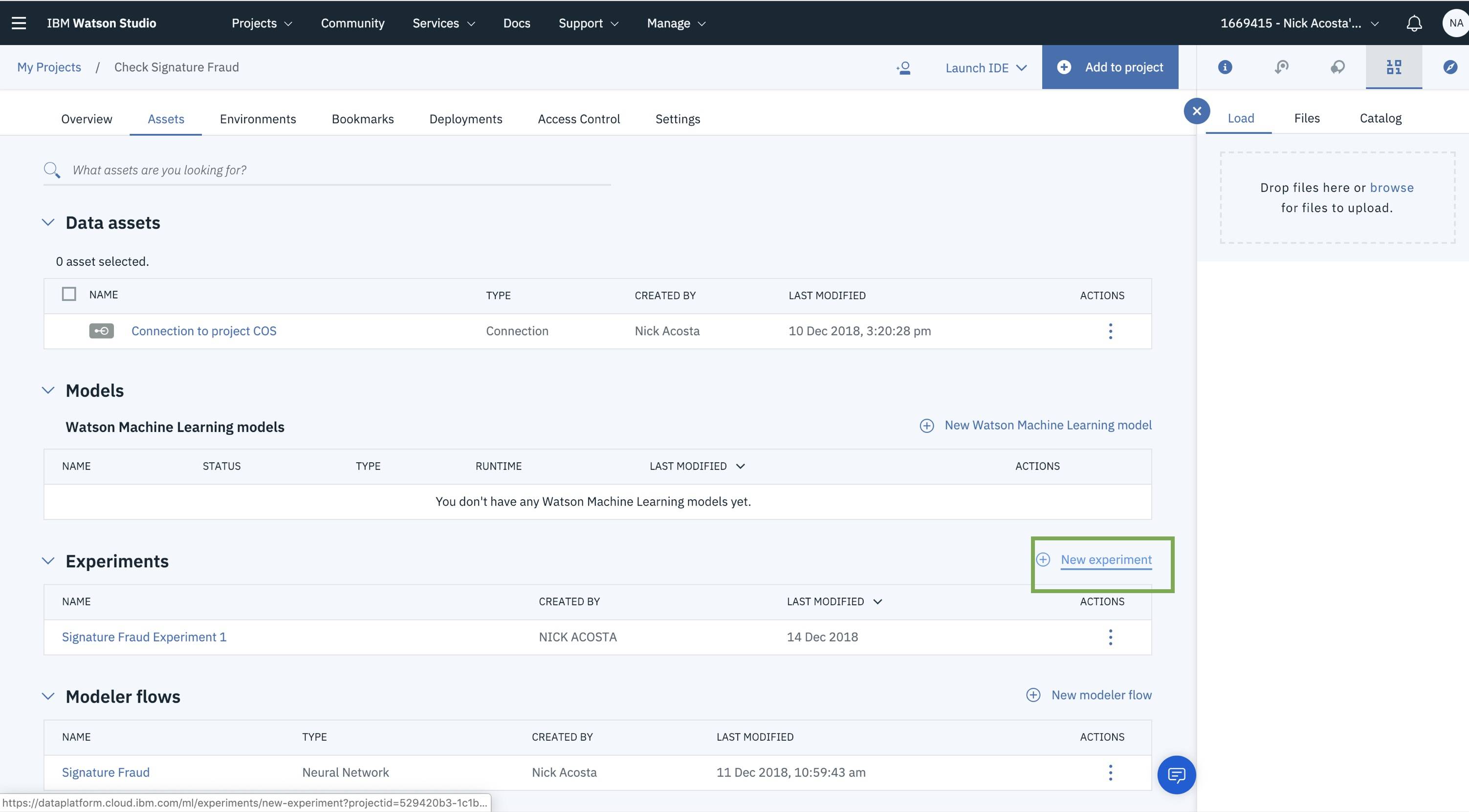Open the hamburger navigation menu
Image resolution: width=1469 pixels, height=812 pixels.
point(19,23)
